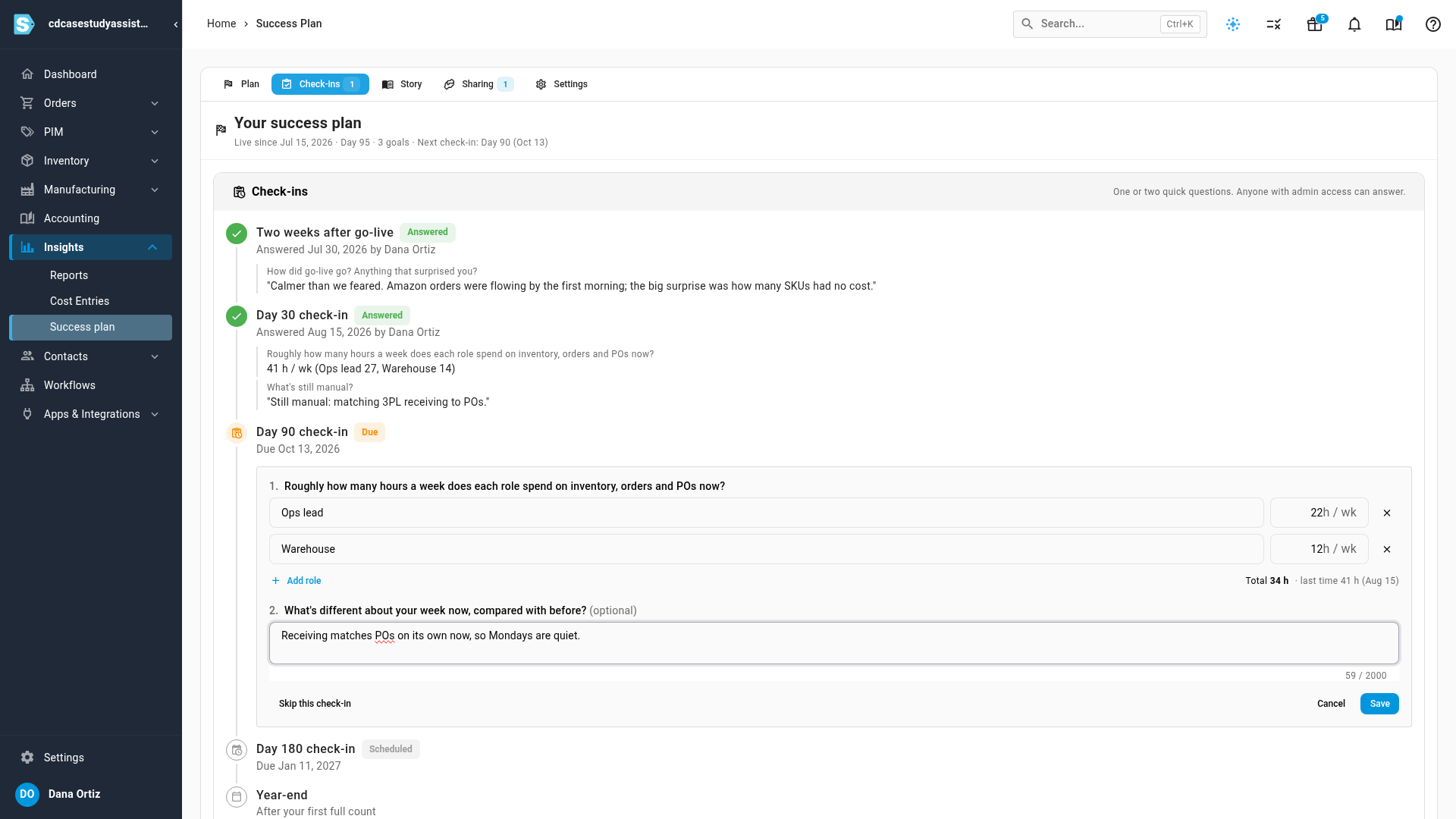Screen dimensions: 1456x819
Task: Collapse the Insights menu
Action: pyautogui.click(x=152, y=247)
